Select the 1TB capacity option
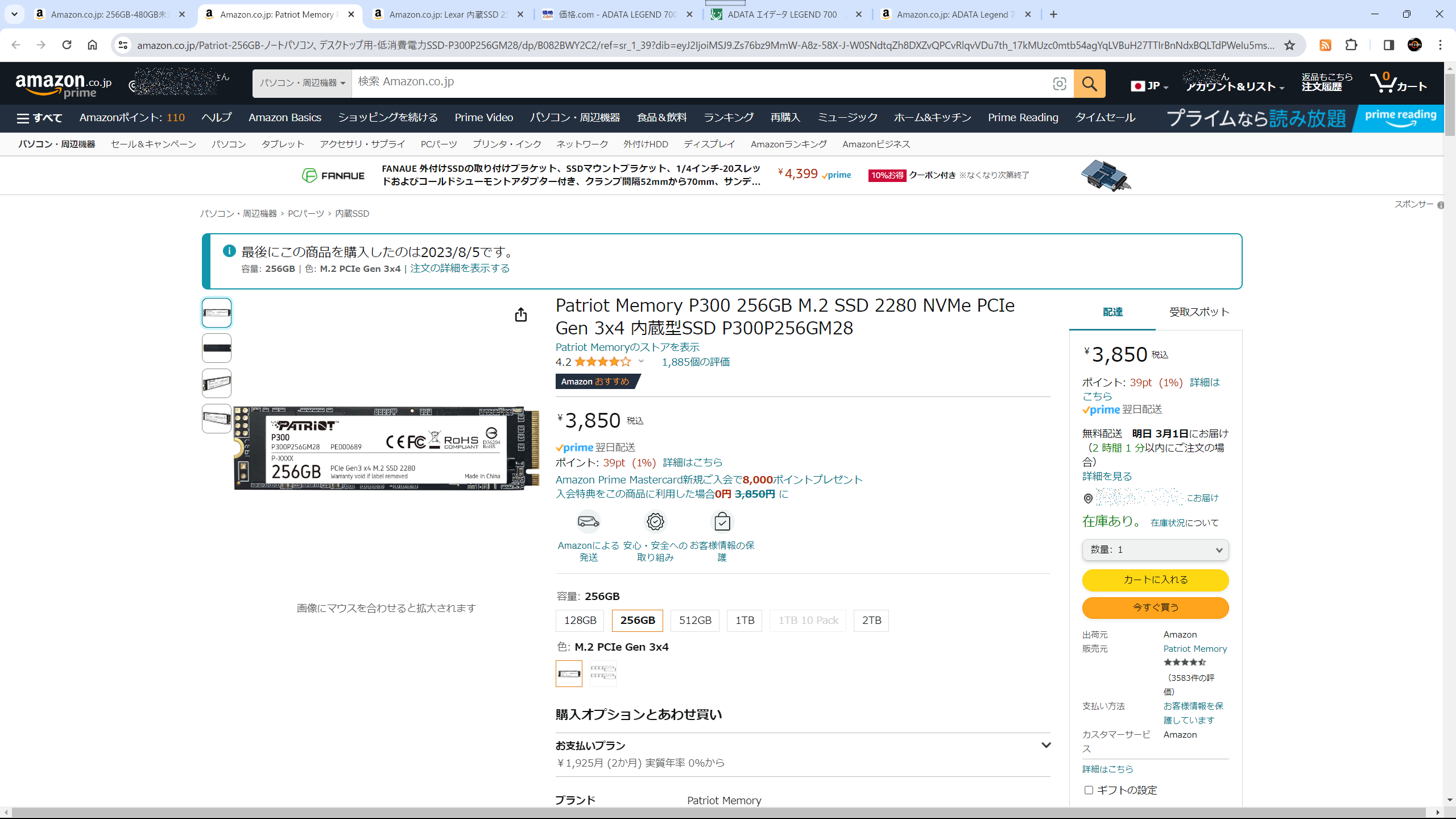This screenshot has height=819, width=1456. coord(744,621)
